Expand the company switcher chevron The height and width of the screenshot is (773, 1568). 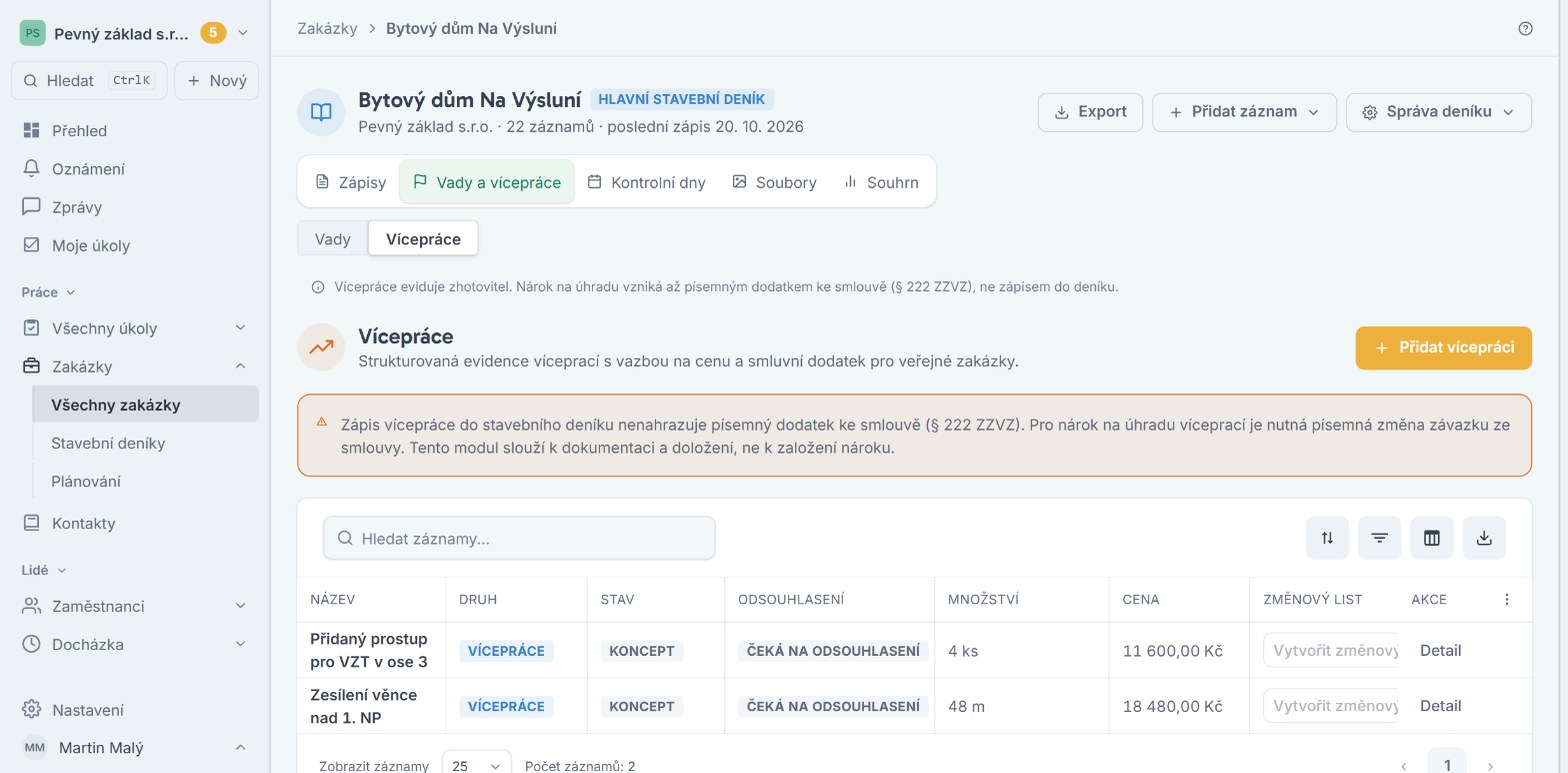pos(243,33)
